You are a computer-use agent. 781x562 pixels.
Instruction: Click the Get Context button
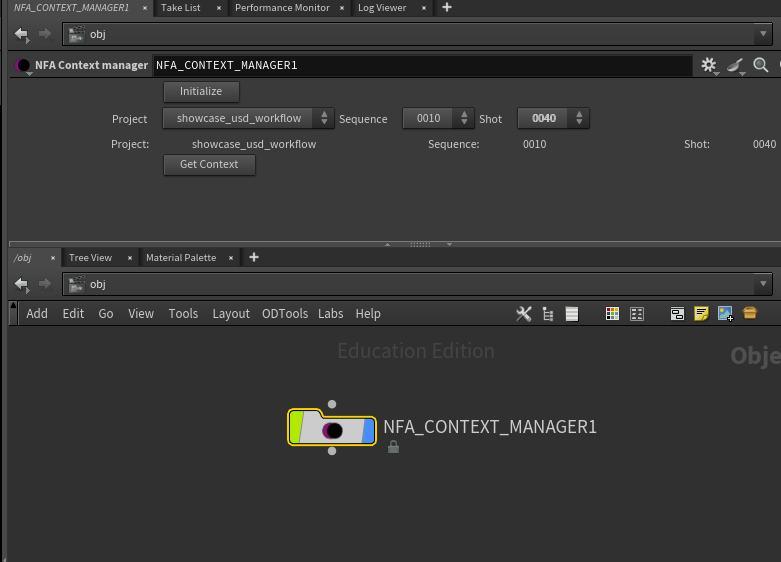[x=209, y=164]
